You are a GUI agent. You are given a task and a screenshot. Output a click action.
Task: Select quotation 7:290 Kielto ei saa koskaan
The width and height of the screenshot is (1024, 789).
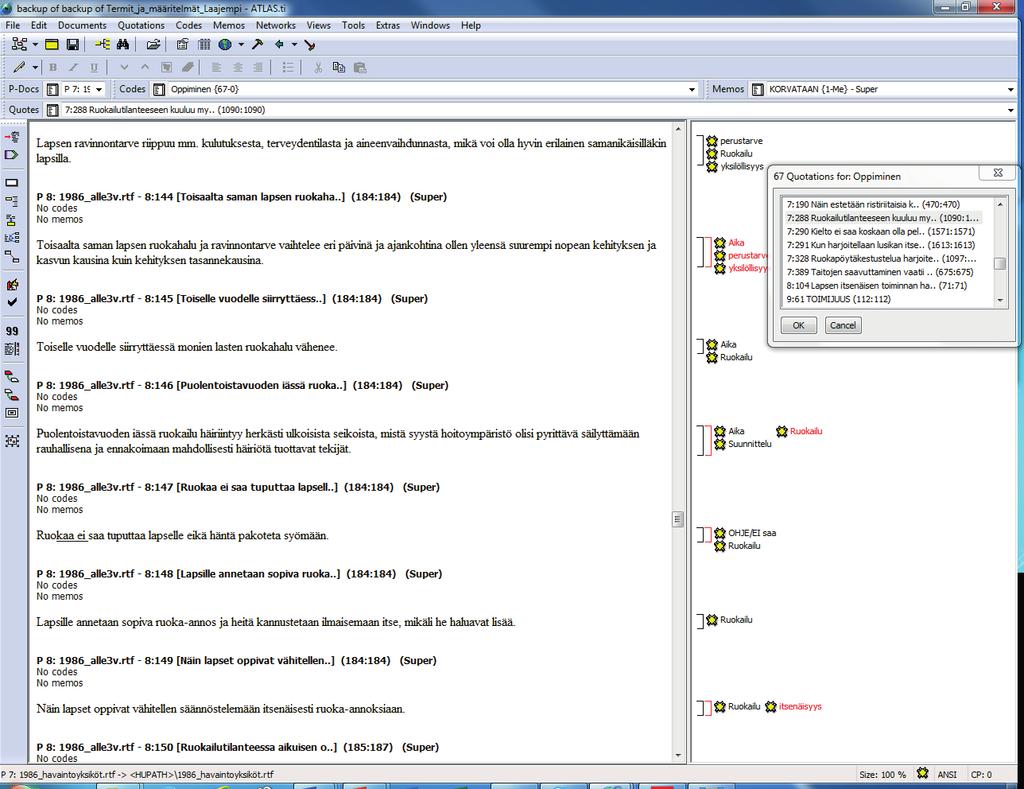tap(880, 231)
